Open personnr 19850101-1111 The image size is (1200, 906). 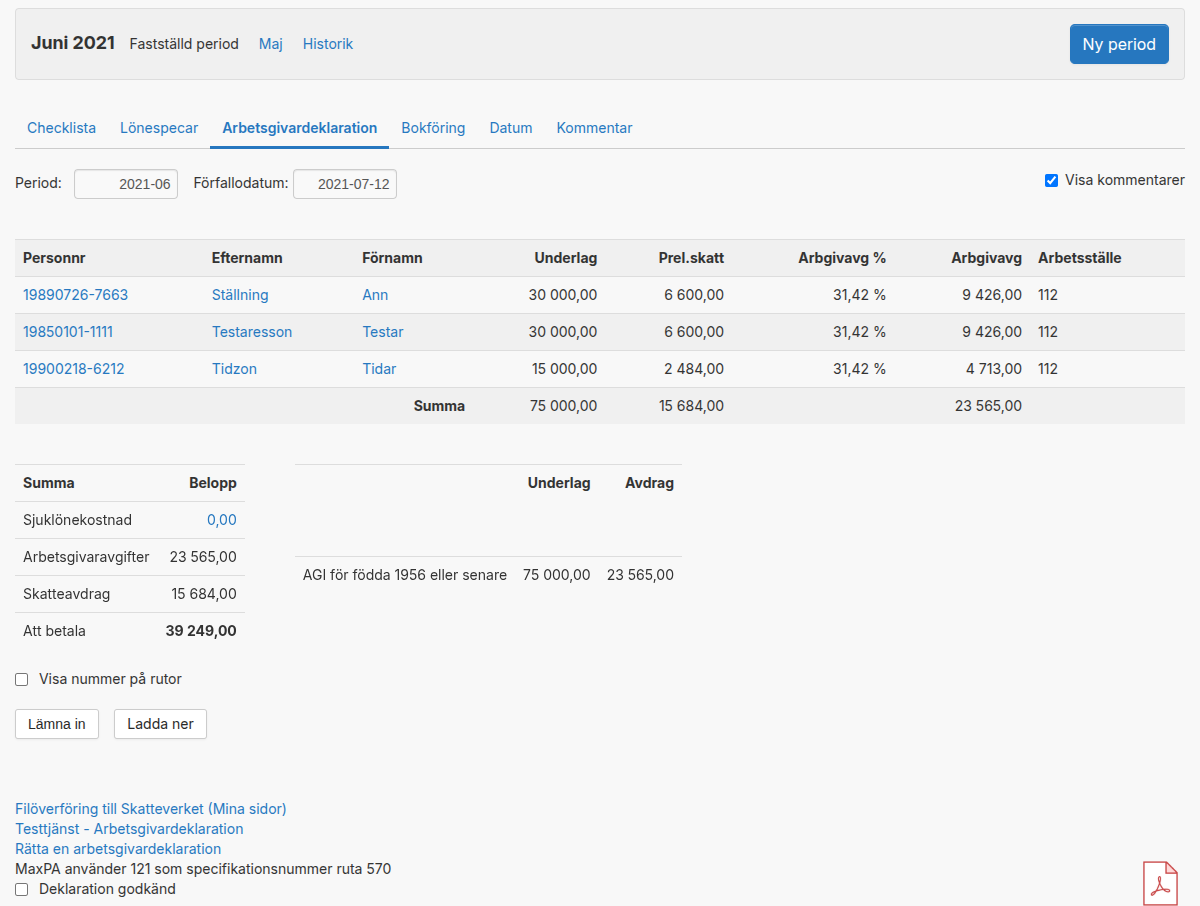tap(68, 332)
